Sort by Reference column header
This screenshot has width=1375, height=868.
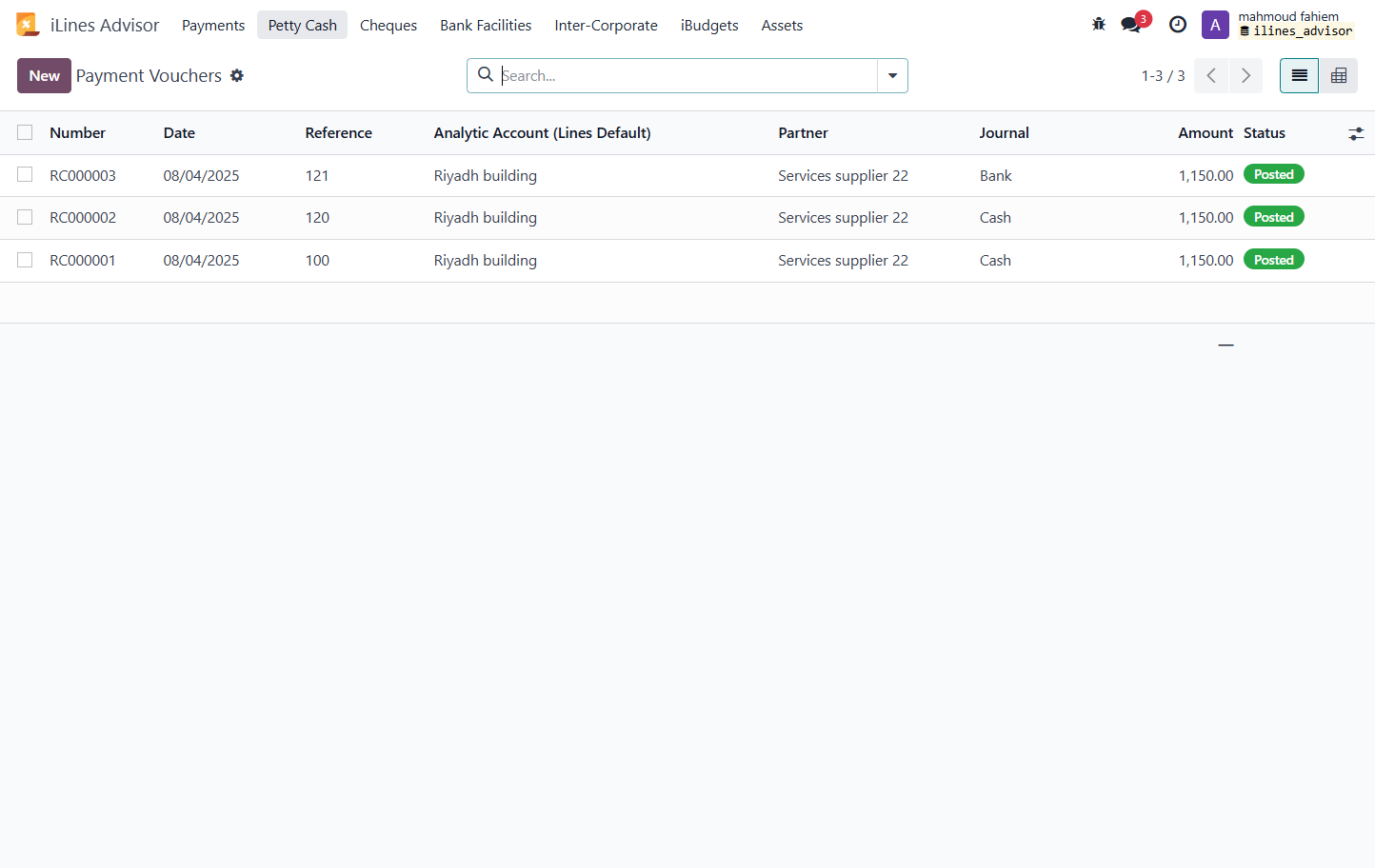(x=338, y=133)
